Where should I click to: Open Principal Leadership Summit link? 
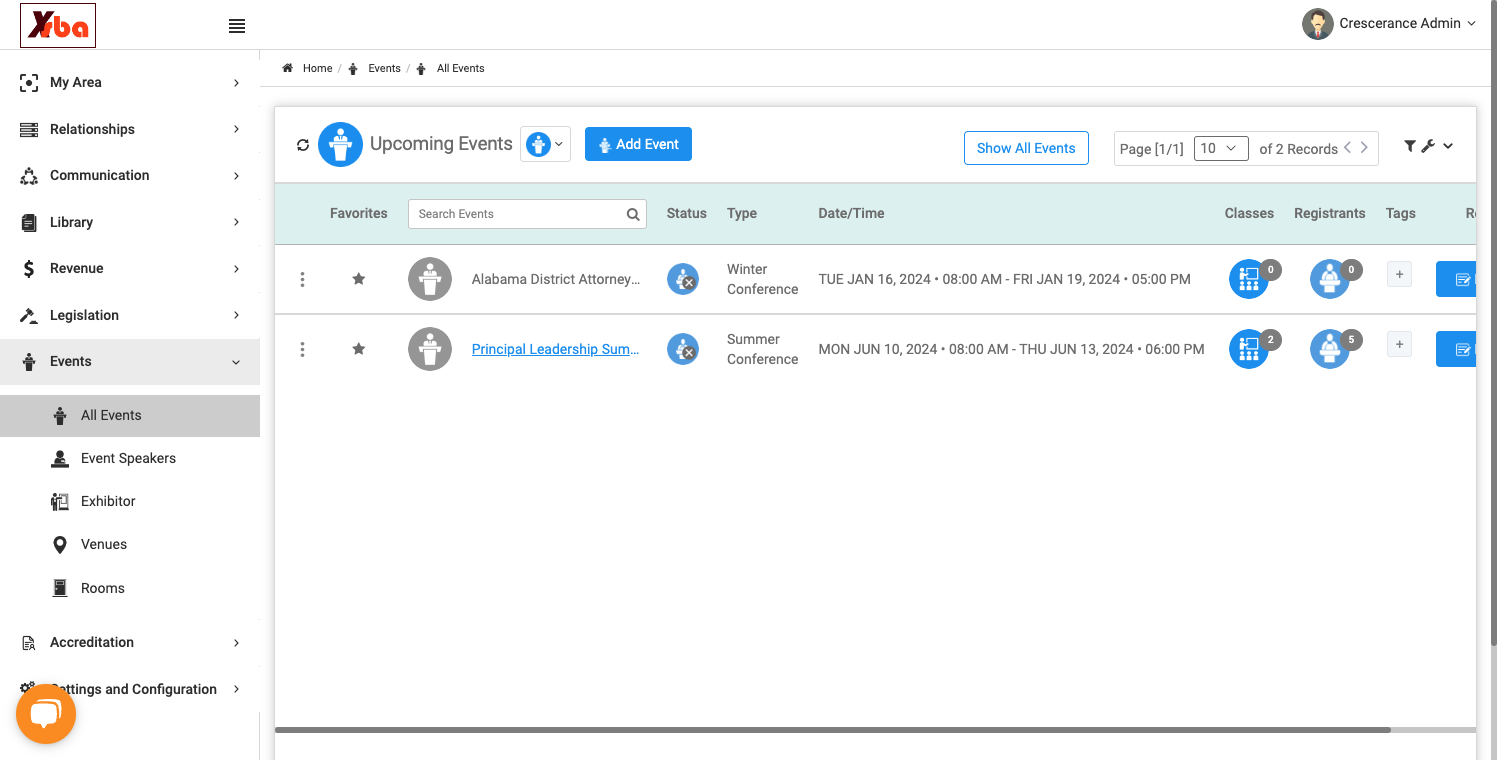(x=555, y=349)
